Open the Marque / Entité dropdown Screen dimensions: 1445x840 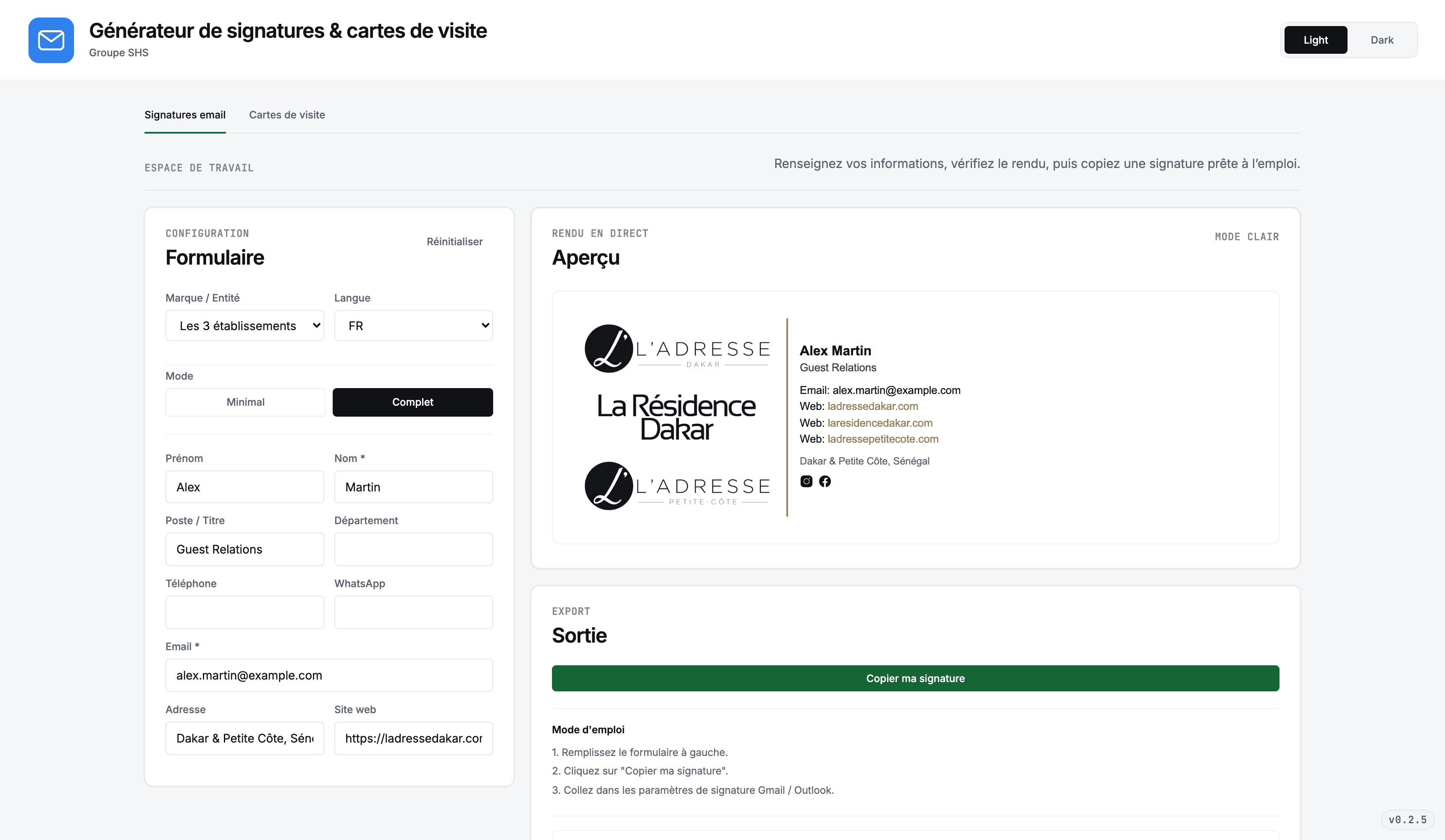245,325
